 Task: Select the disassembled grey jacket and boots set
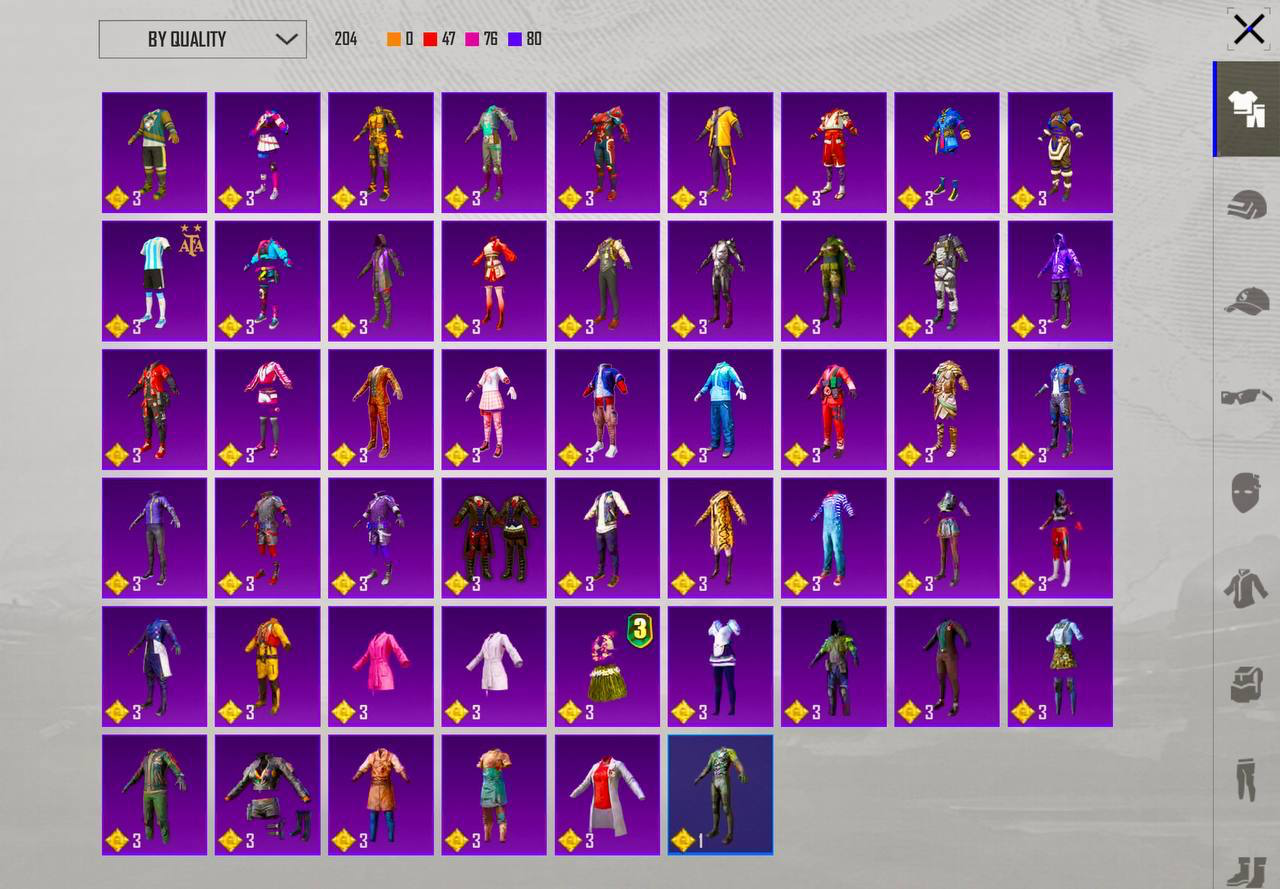coord(267,795)
